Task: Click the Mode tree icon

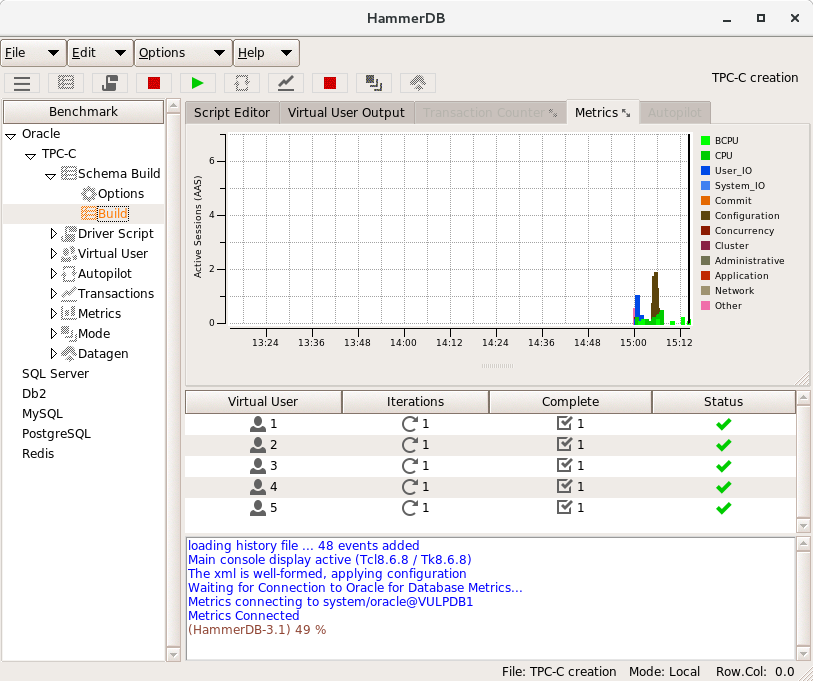Action: [68, 333]
